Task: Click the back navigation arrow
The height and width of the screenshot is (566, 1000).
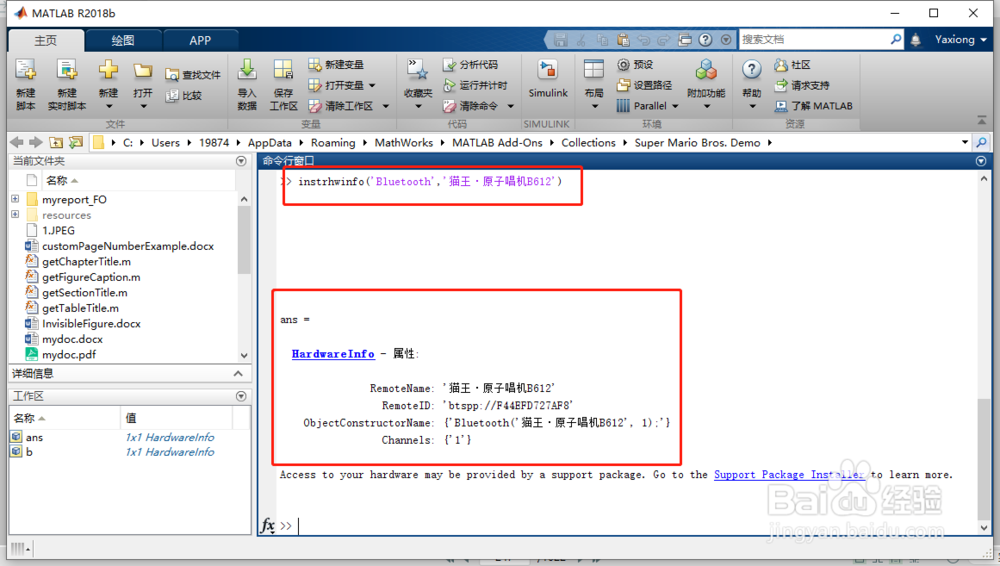Action: 17,142
